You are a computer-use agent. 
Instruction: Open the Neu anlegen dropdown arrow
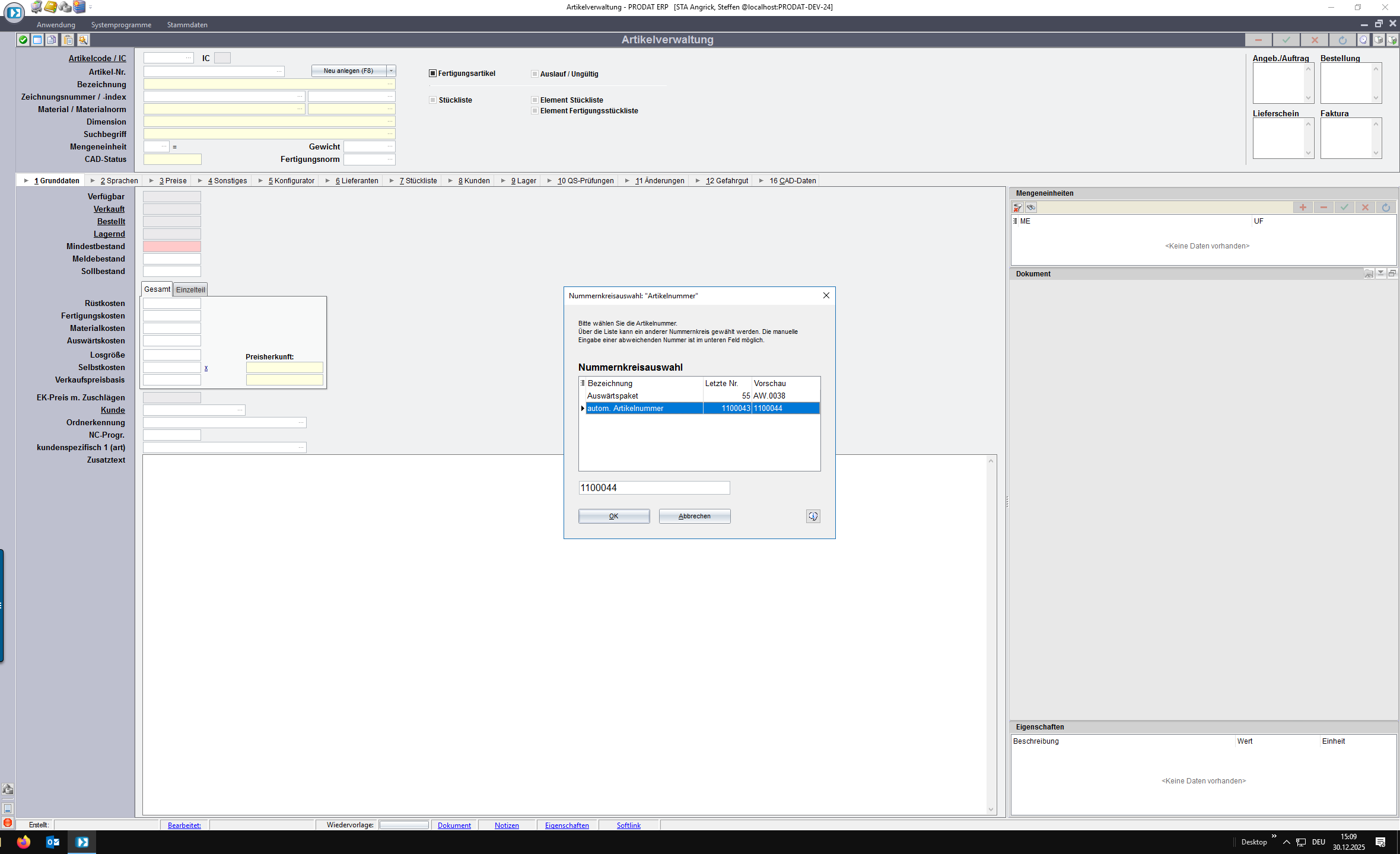391,71
